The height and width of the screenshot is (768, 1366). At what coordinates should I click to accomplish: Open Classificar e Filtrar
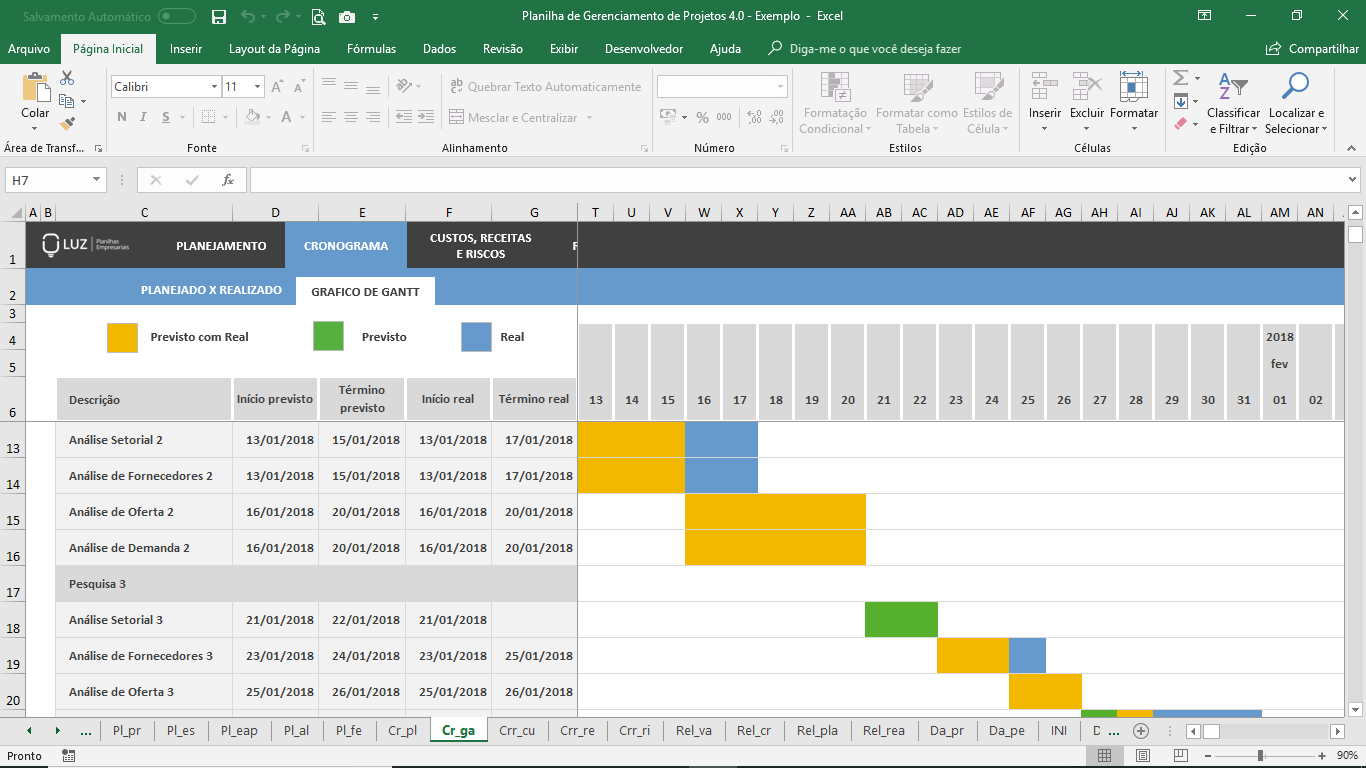(x=1233, y=103)
